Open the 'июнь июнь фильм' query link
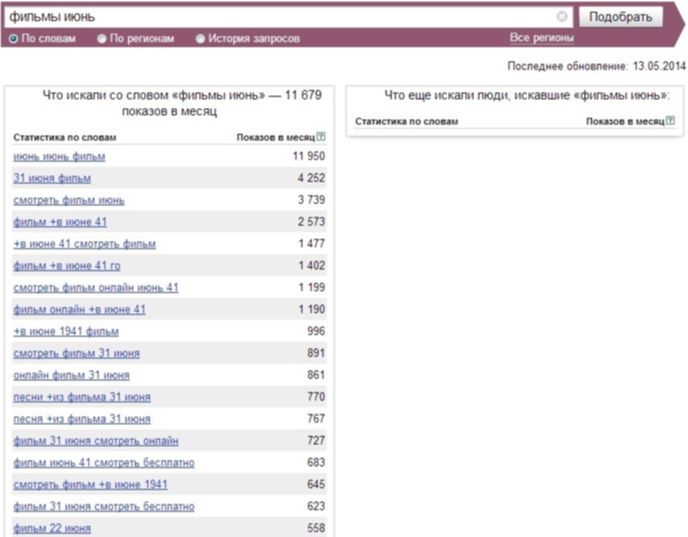 (59, 156)
